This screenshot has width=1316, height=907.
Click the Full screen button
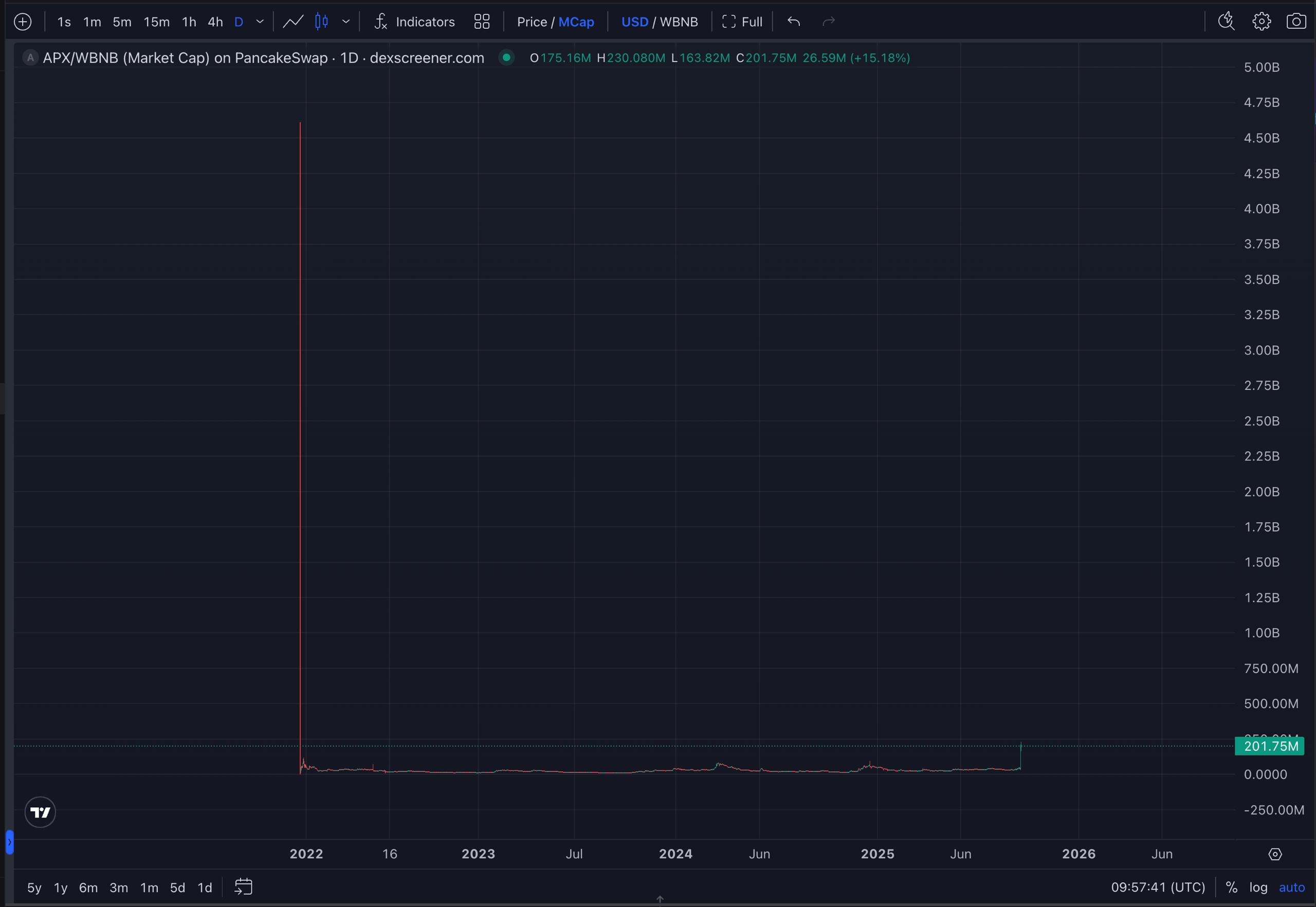click(x=742, y=22)
